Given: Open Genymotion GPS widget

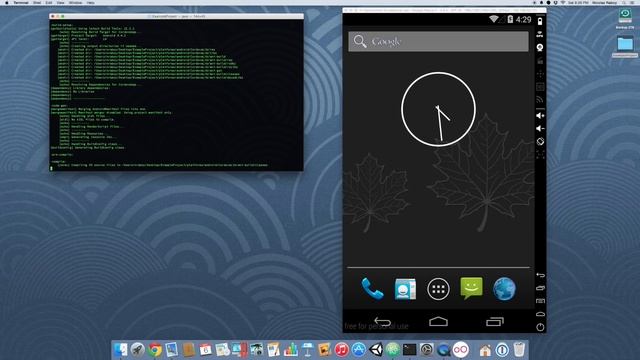Looking at the screenshot, I should (x=540, y=34).
